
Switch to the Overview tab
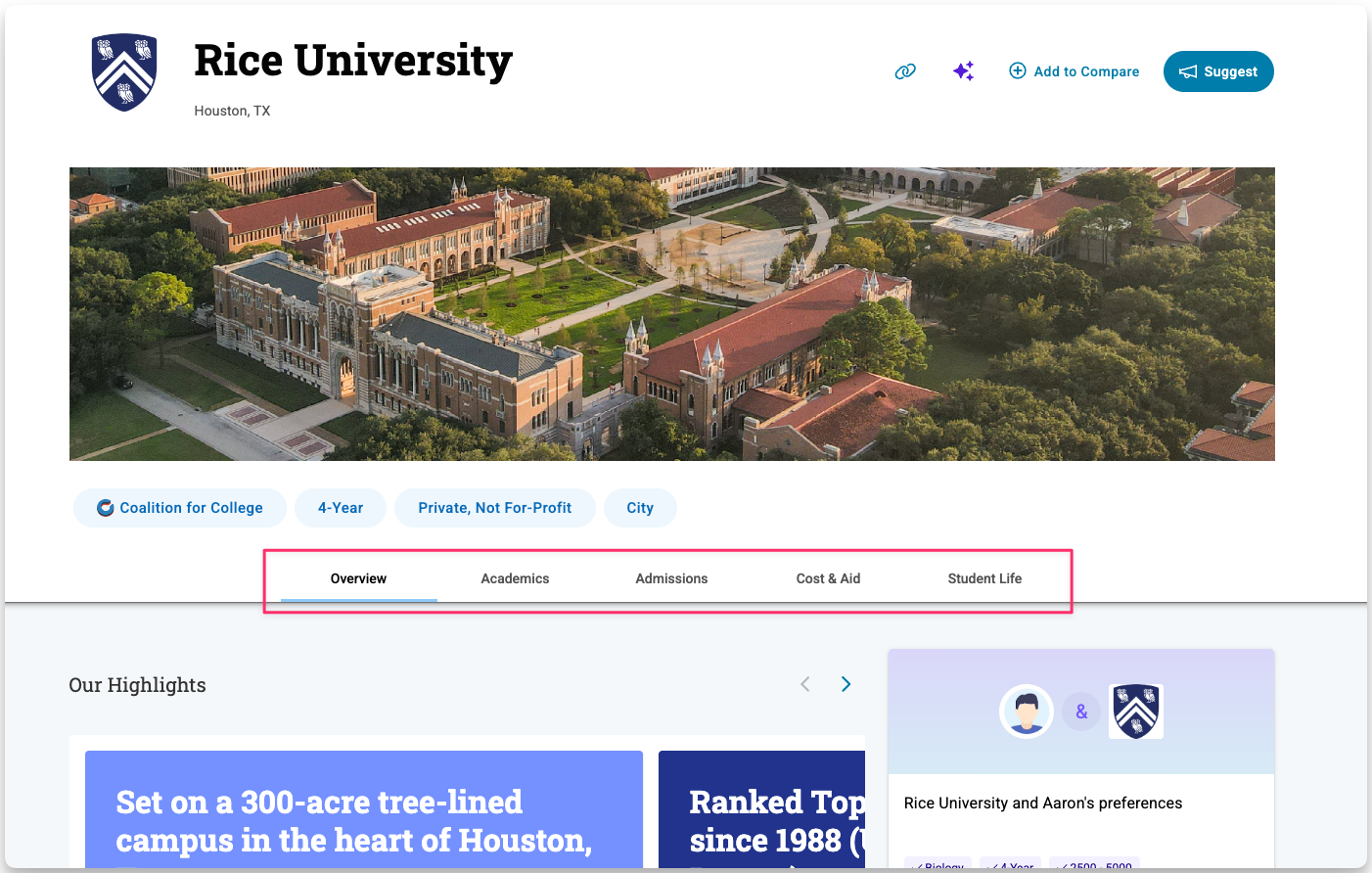(x=359, y=578)
